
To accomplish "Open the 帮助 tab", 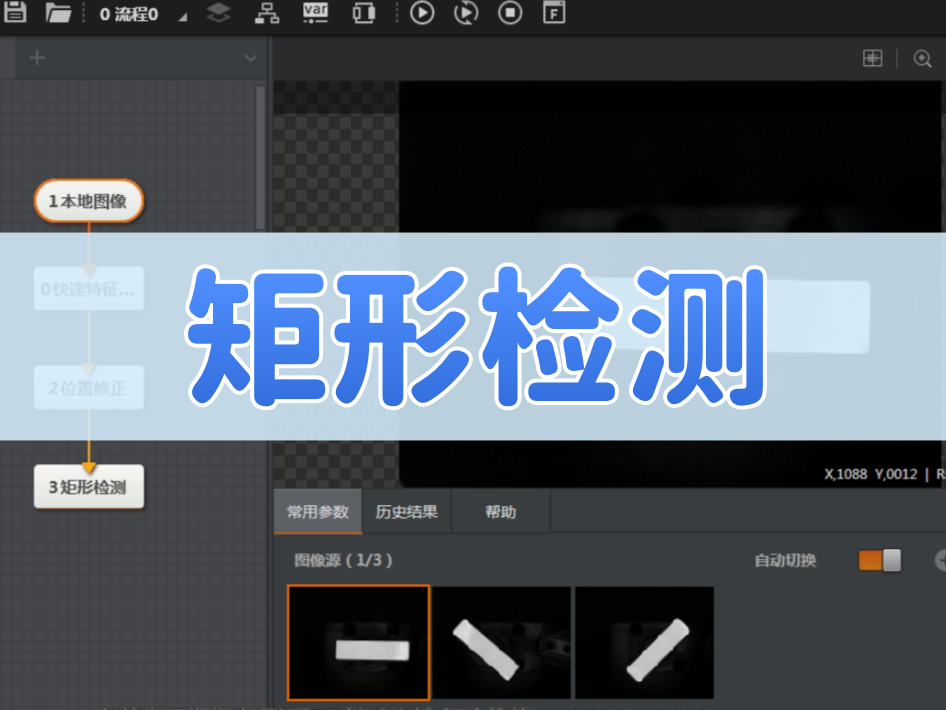I will (501, 512).
